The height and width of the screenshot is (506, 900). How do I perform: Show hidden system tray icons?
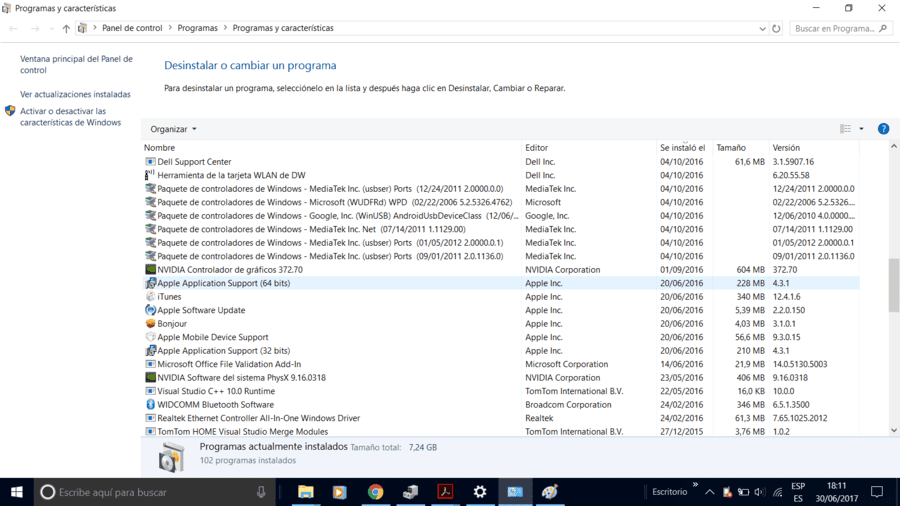(x=710, y=492)
